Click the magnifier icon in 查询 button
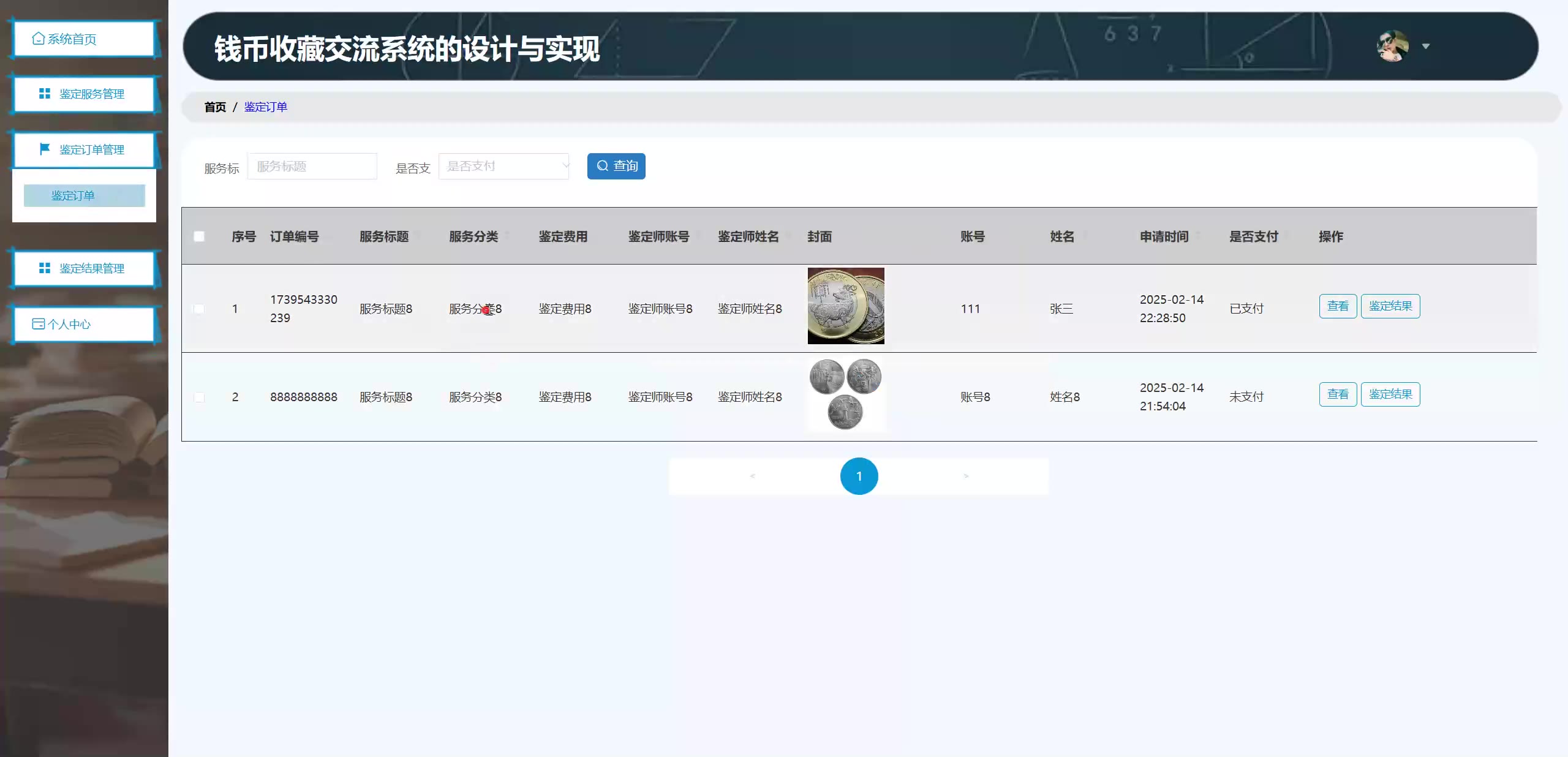 (x=603, y=166)
